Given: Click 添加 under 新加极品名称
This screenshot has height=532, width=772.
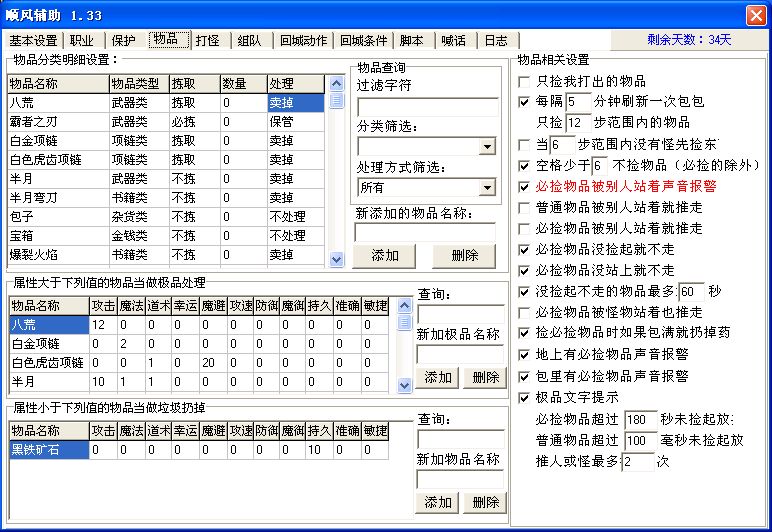Looking at the screenshot, I should 437,377.
